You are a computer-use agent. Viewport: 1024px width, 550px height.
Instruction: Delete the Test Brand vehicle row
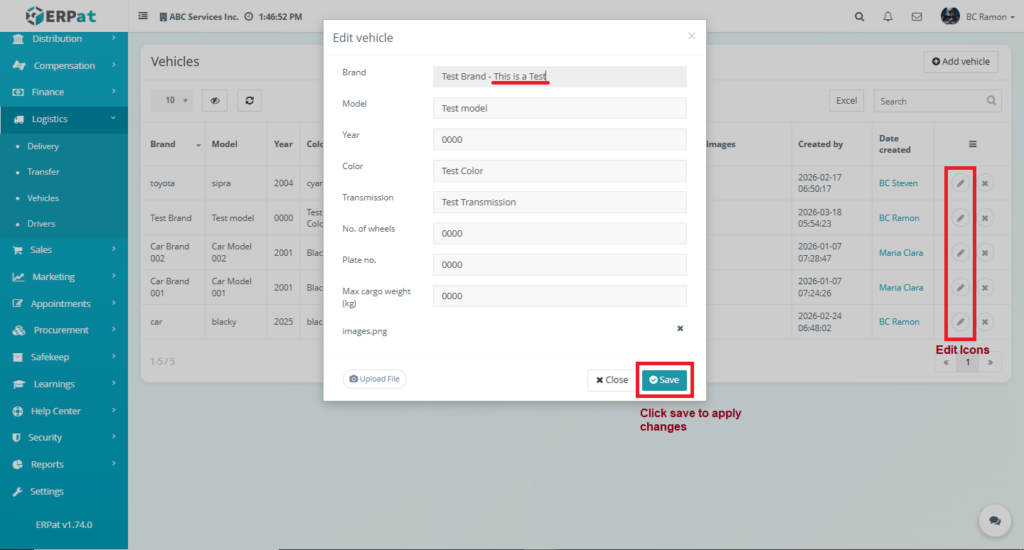[985, 218]
